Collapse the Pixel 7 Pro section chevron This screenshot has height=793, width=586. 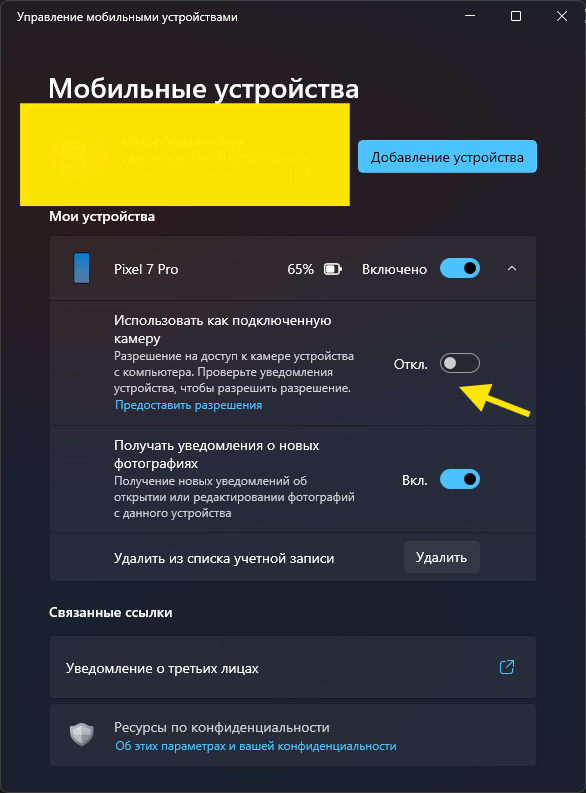click(512, 269)
